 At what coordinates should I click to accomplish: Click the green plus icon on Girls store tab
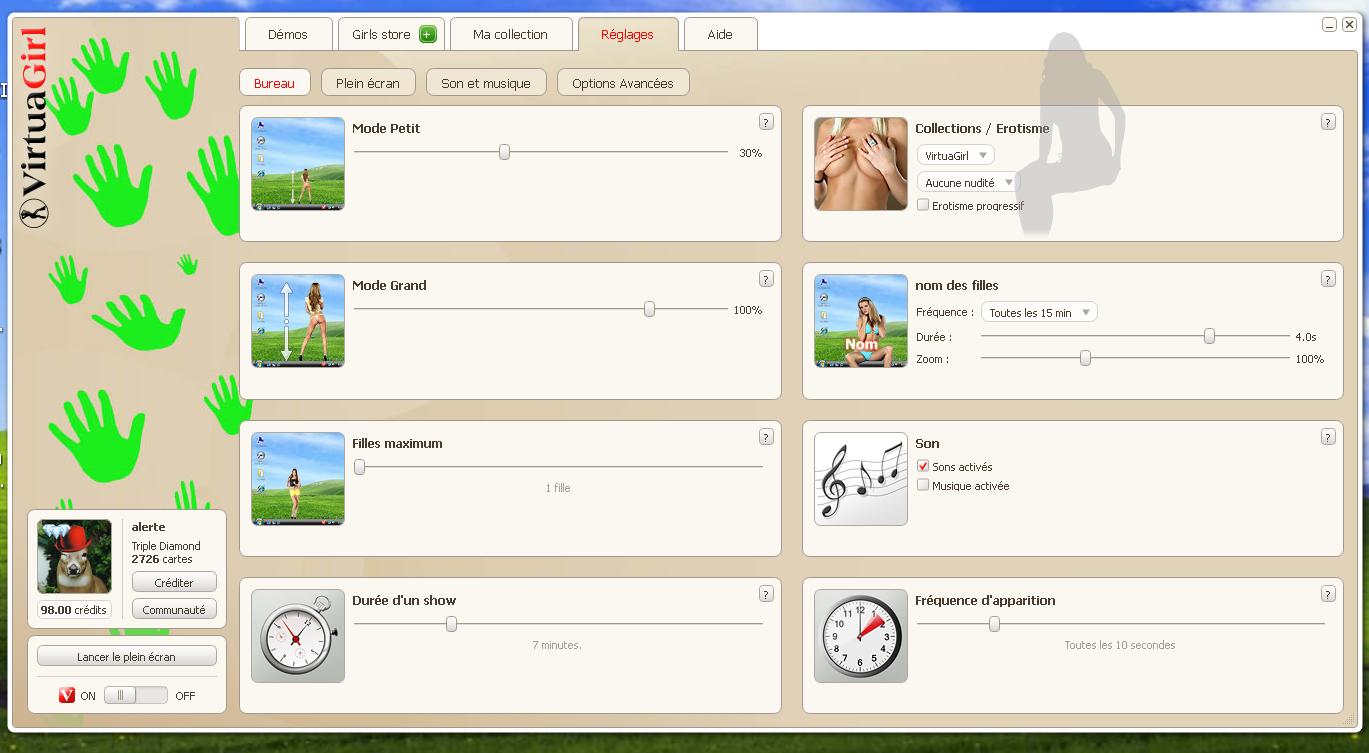pos(428,35)
